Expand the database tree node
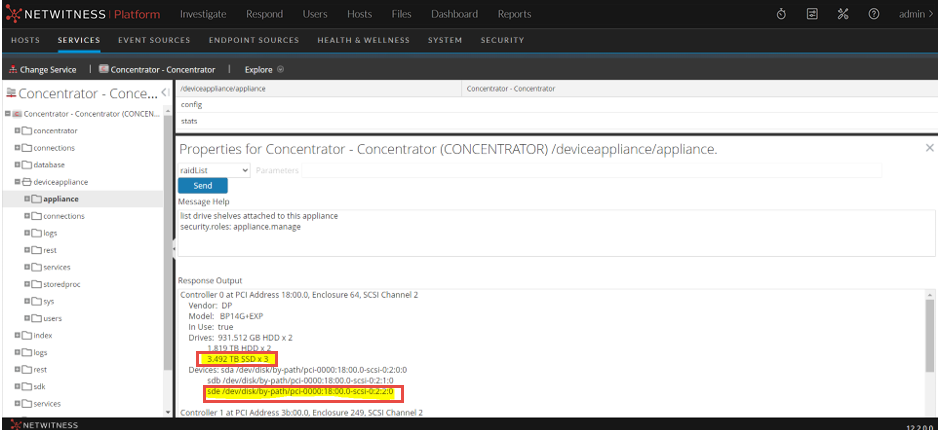 (x=17, y=165)
